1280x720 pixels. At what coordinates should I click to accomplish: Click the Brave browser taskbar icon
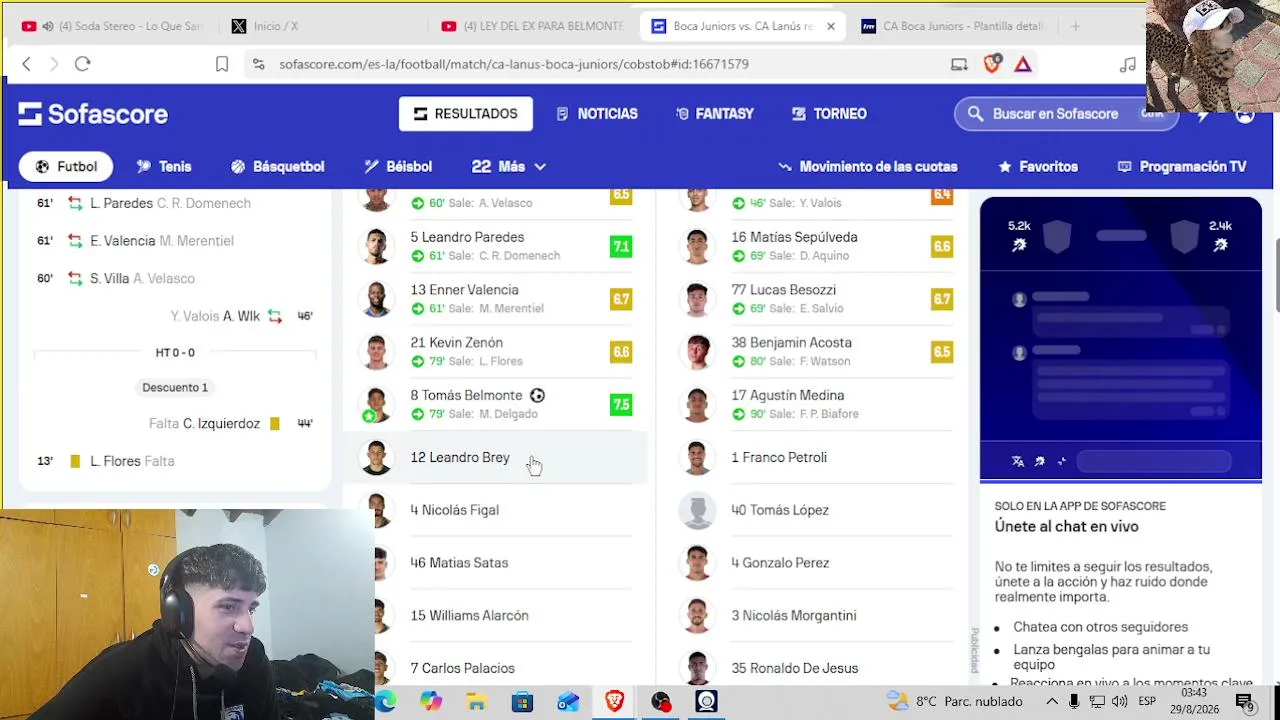tap(614, 702)
